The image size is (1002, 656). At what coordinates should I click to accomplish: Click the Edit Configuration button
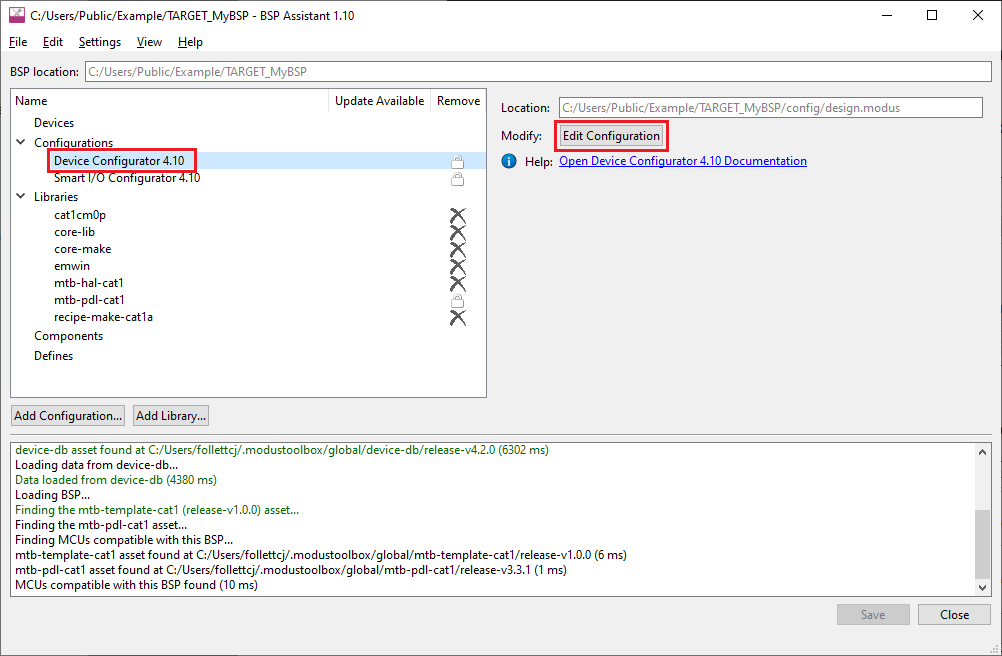611,136
